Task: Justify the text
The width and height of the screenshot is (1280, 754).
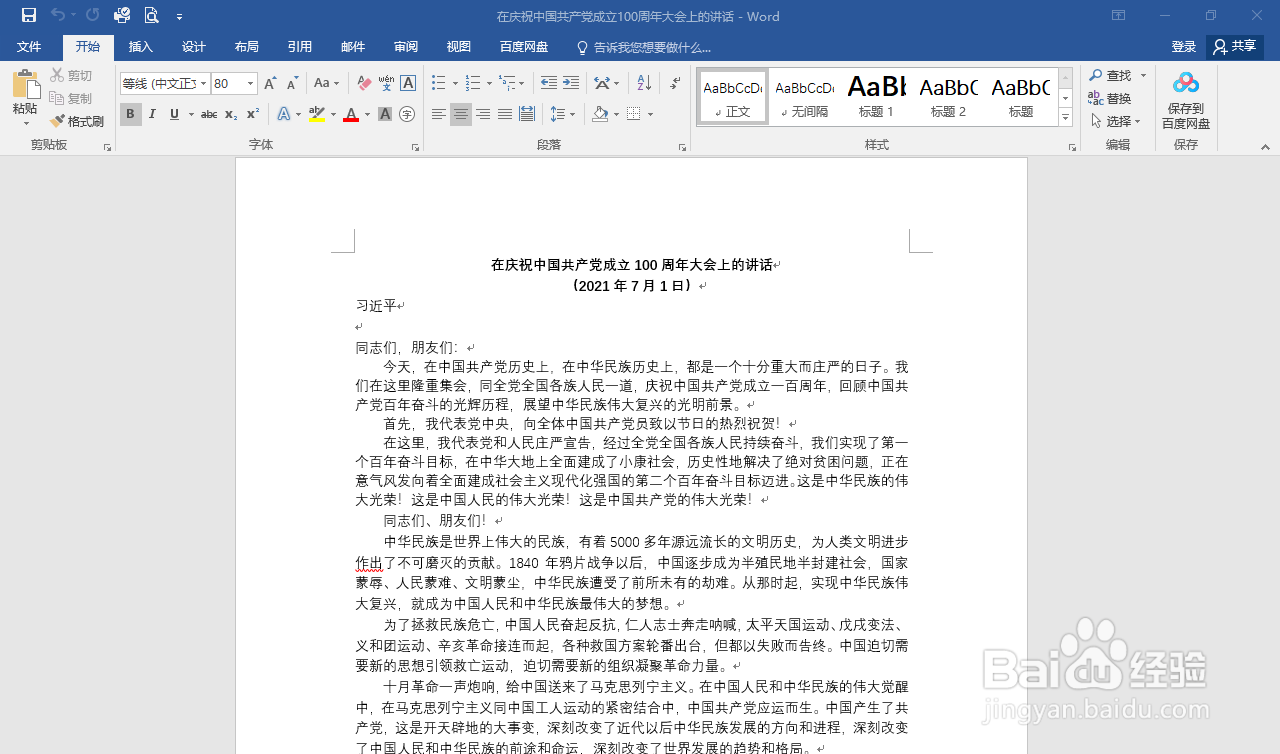Action: coord(505,114)
